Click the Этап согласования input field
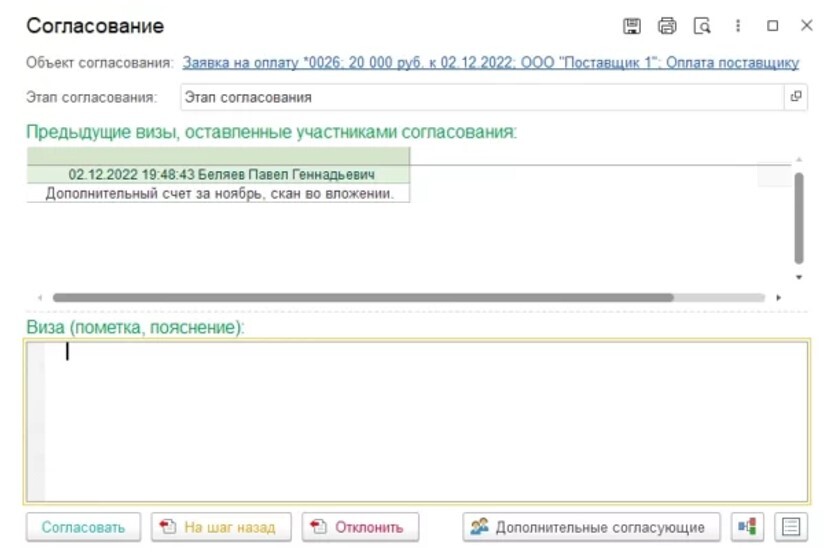This screenshot has height=553, width=835. point(480,97)
